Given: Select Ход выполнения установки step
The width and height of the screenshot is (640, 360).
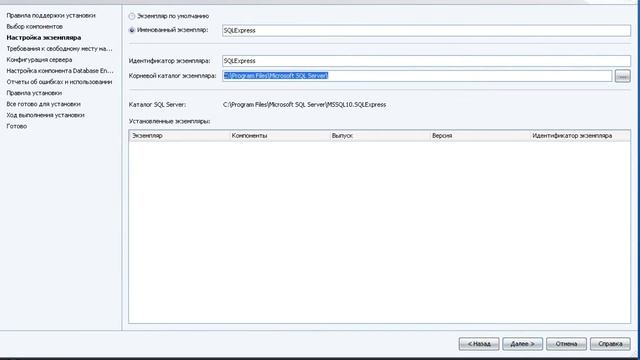Looking at the screenshot, I should pos(45,115).
